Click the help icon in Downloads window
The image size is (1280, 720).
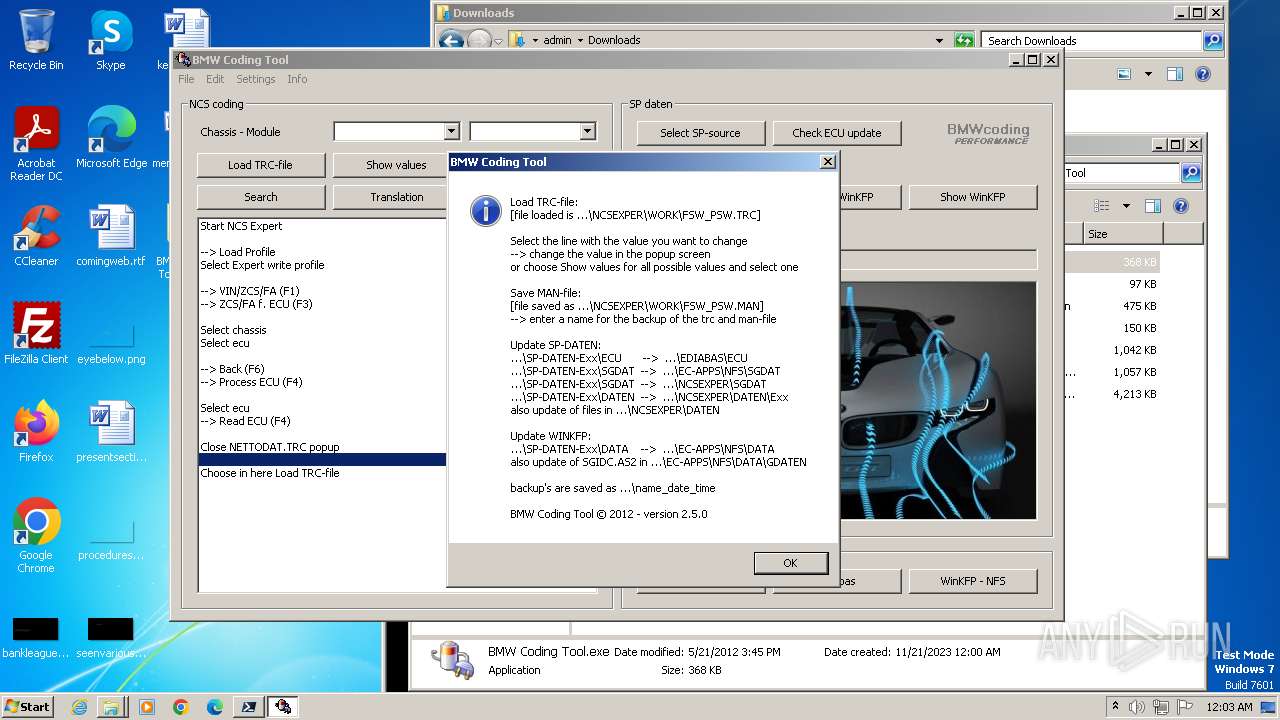[1203, 74]
